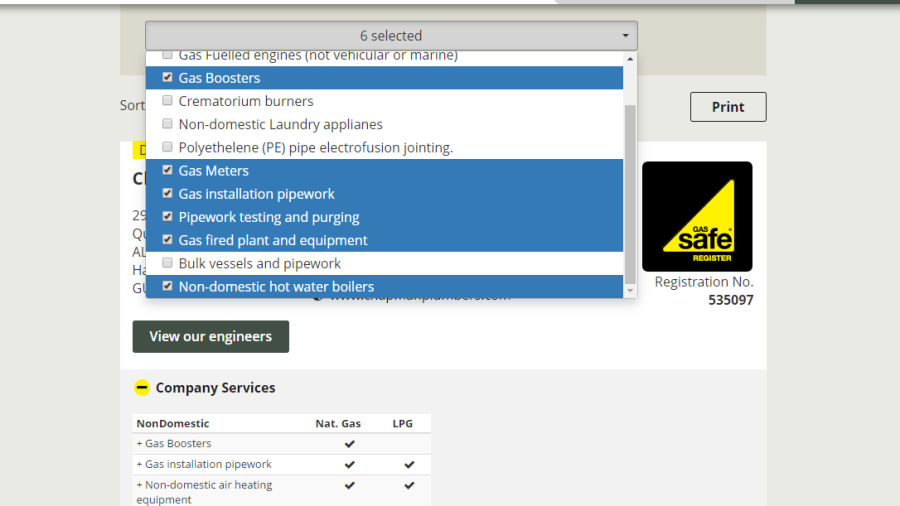Click the caret arrow on the "6 selected" dropdown

[x=625, y=36]
